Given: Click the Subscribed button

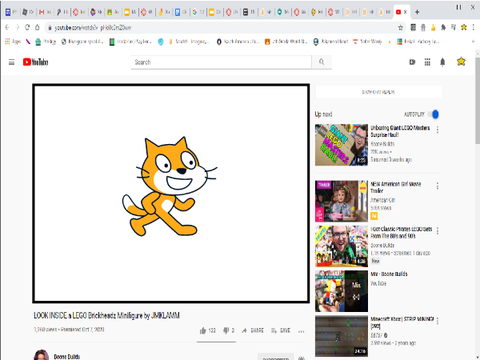Looking at the screenshot, I should 276,357.
